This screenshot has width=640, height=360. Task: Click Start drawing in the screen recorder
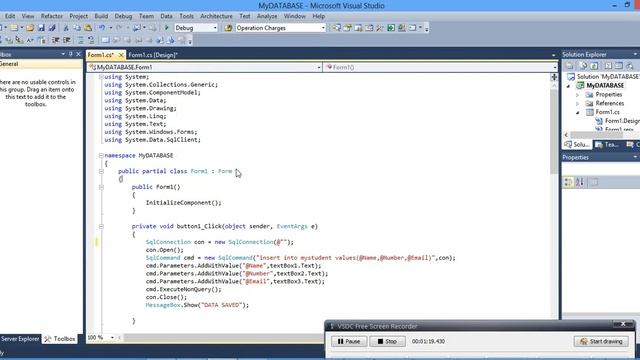(601, 341)
